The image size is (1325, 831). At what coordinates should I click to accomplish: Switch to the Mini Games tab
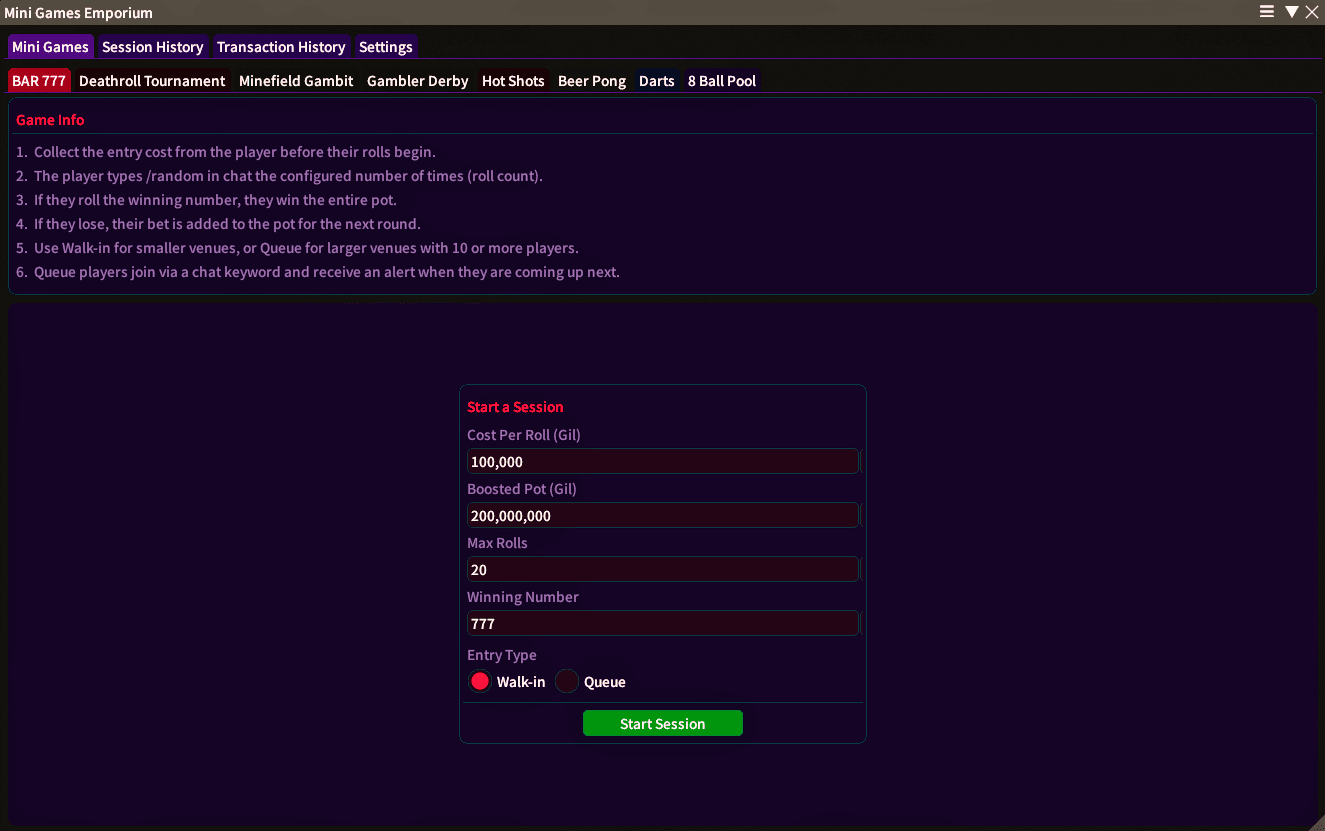[50, 47]
